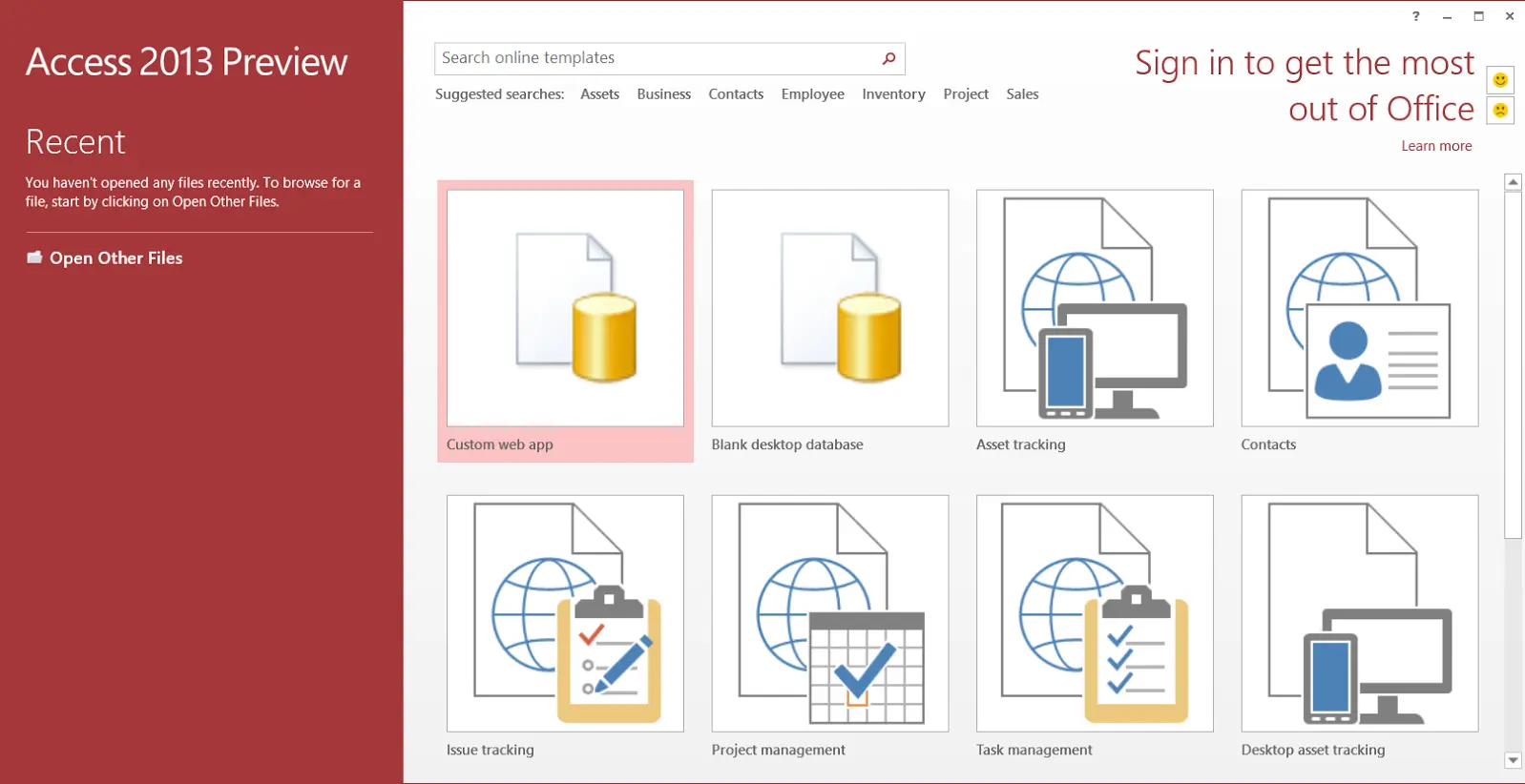Open the Project management template icon
The image size is (1525, 784).
(x=829, y=613)
